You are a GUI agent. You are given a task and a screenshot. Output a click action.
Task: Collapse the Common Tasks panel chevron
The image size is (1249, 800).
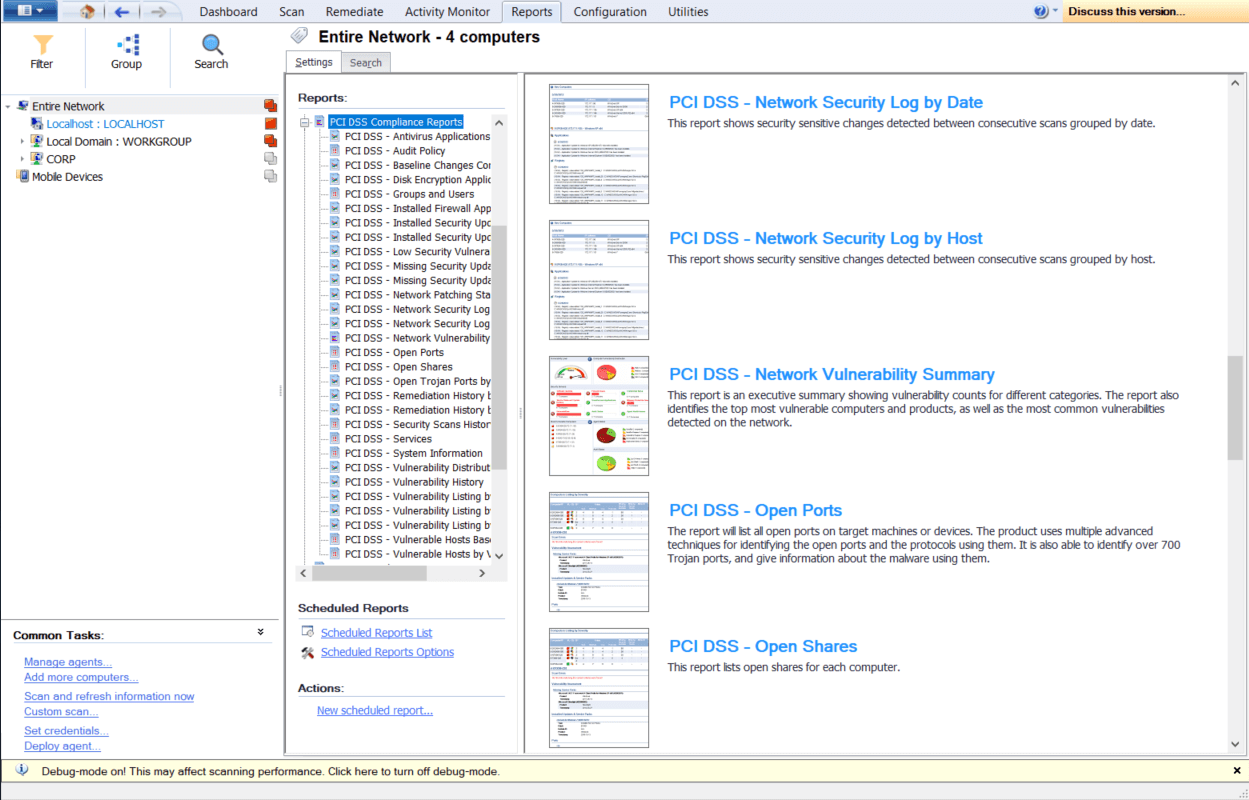tap(260, 632)
